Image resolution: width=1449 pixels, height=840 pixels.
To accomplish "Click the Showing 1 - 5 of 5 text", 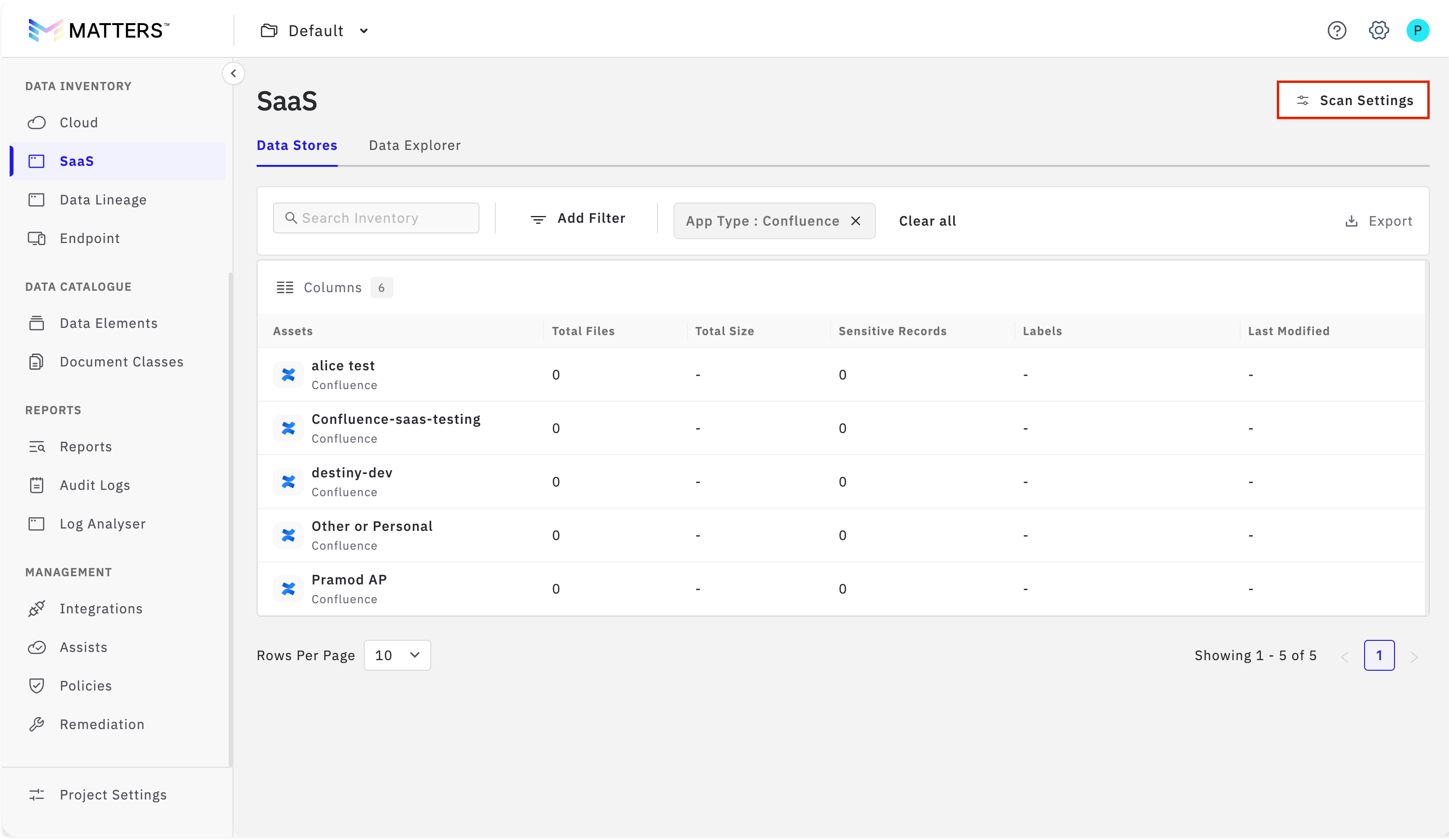I will pyautogui.click(x=1255, y=655).
